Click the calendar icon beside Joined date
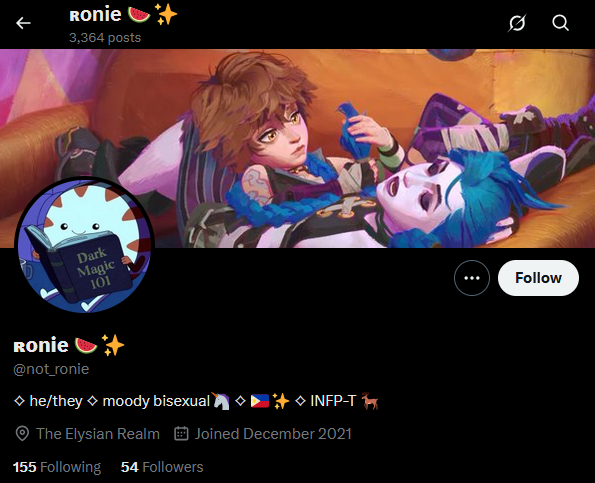 (181, 433)
